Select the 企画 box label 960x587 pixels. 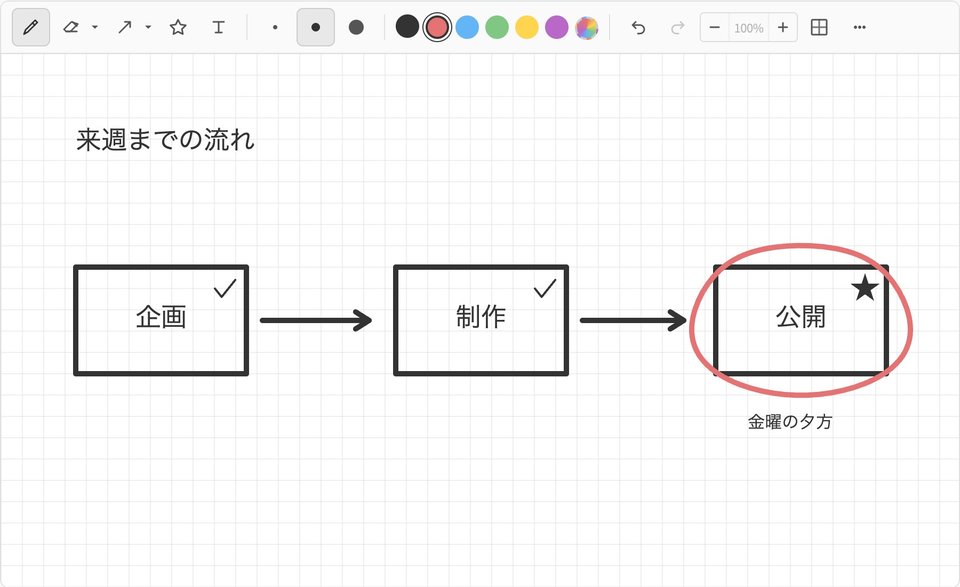point(161,317)
